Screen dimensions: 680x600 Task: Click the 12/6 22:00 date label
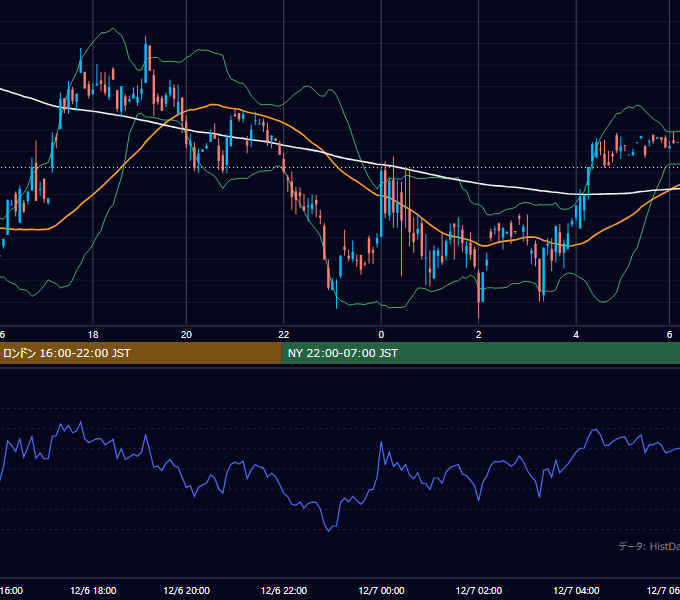(284, 591)
